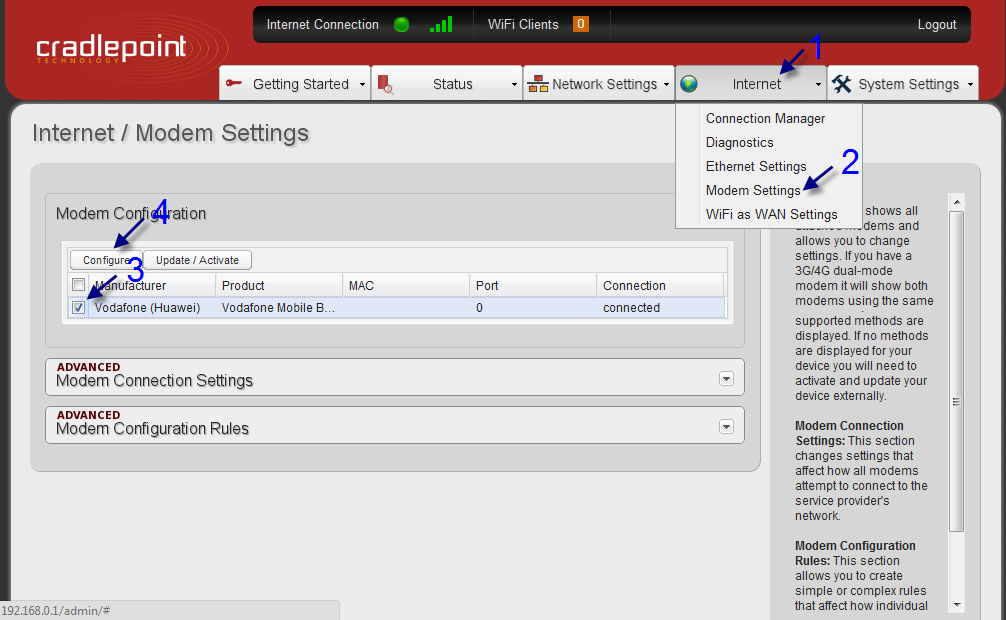Open the Status menu
Image resolution: width=1006 pixels, height=620 pixels.
447,84
